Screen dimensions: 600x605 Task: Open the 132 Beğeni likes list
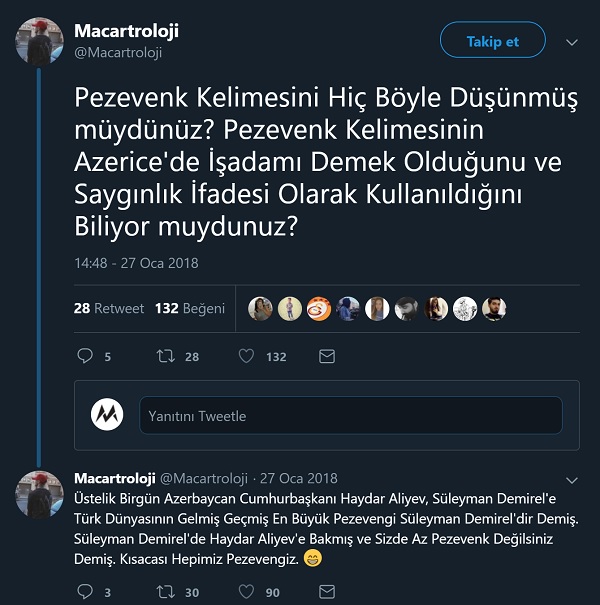(190, 308)
